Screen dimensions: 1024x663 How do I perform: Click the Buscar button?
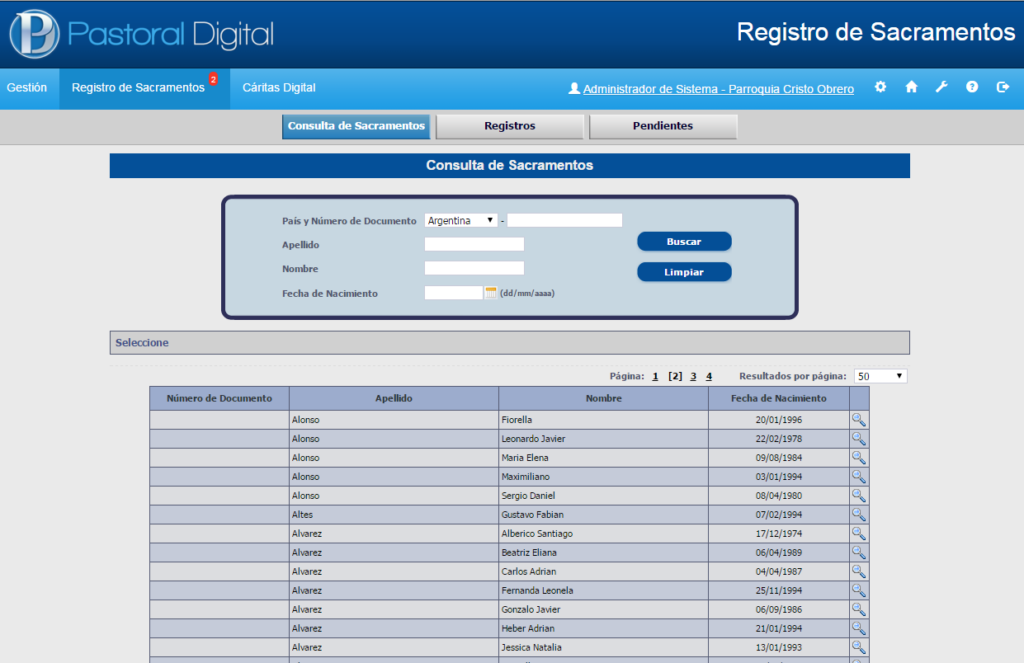684,241
